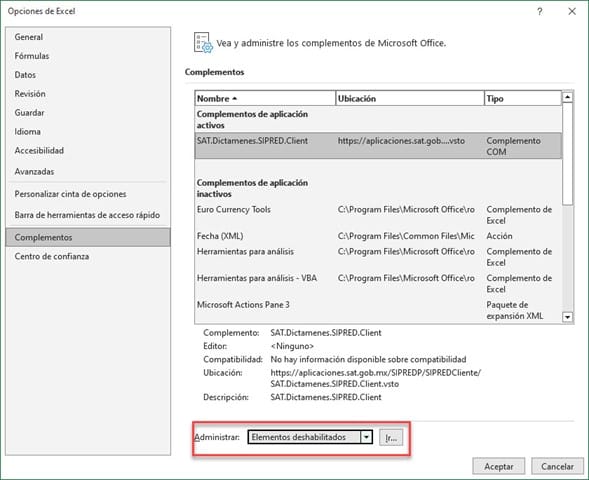Open the help question mark icon
This screenshot has height=480, width=589.
tap(539, 11)
